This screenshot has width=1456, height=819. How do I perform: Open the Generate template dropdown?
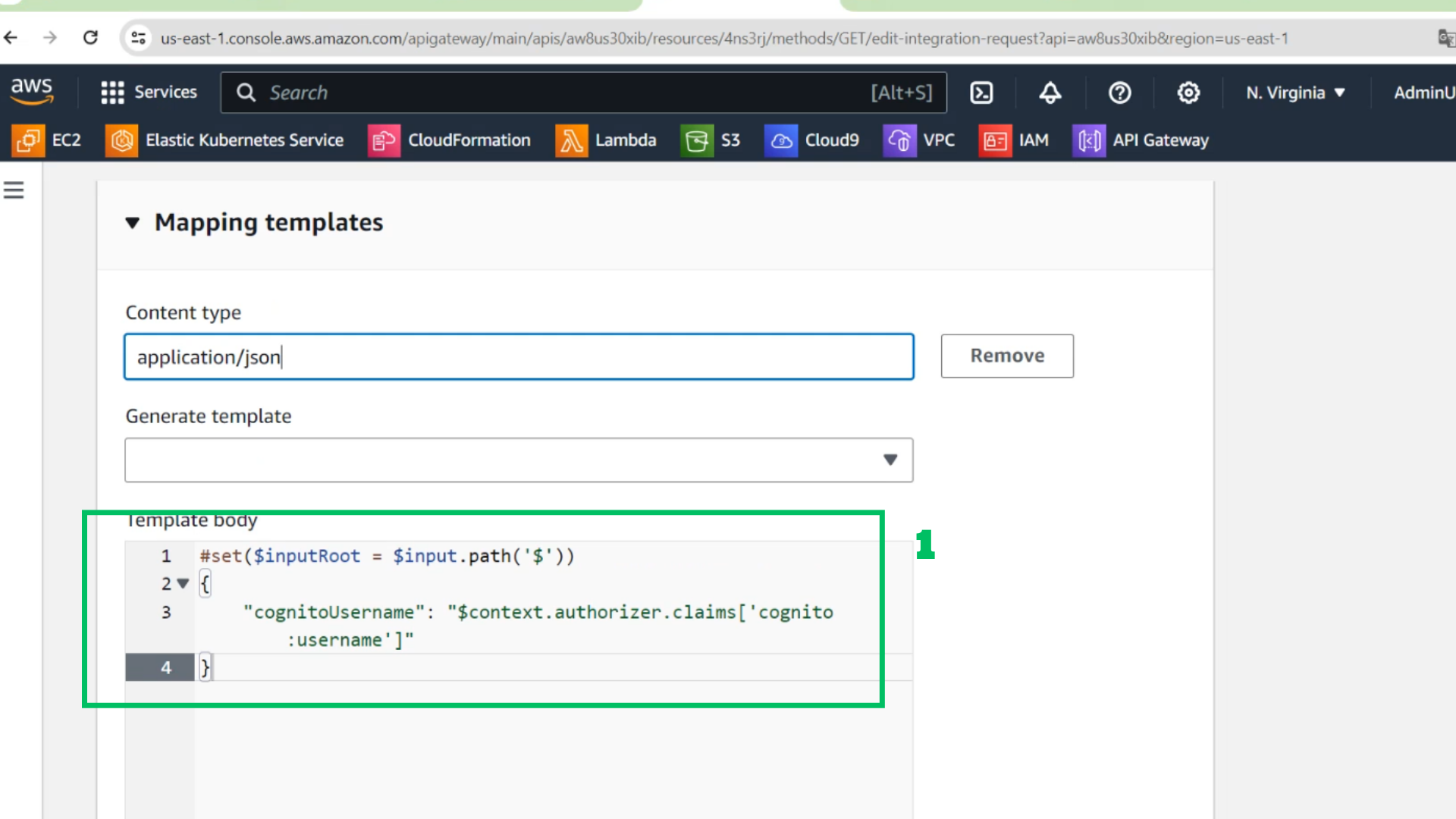click(519, 460)
